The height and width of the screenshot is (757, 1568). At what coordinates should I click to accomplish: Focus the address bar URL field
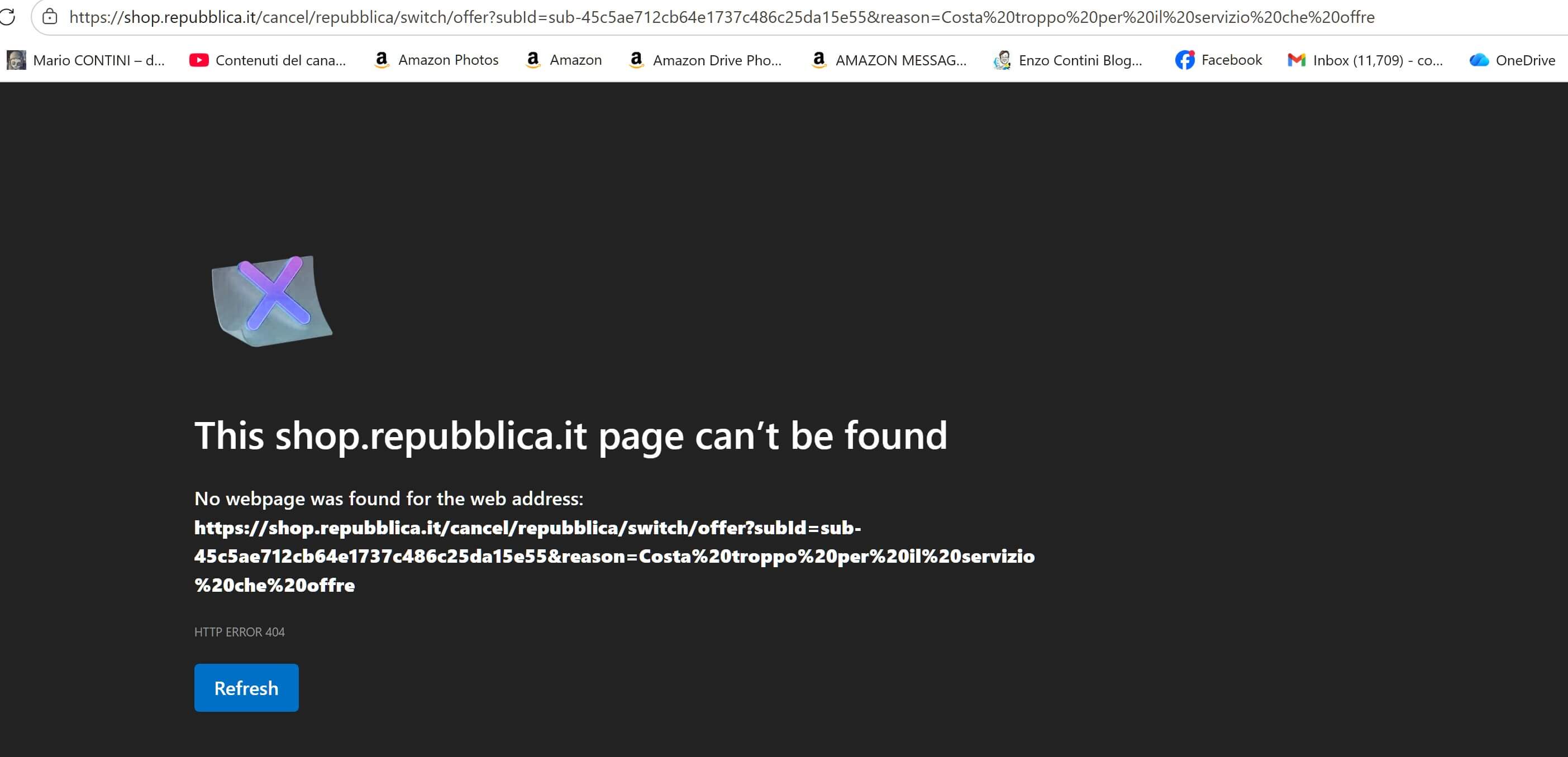tap(721, 17)
